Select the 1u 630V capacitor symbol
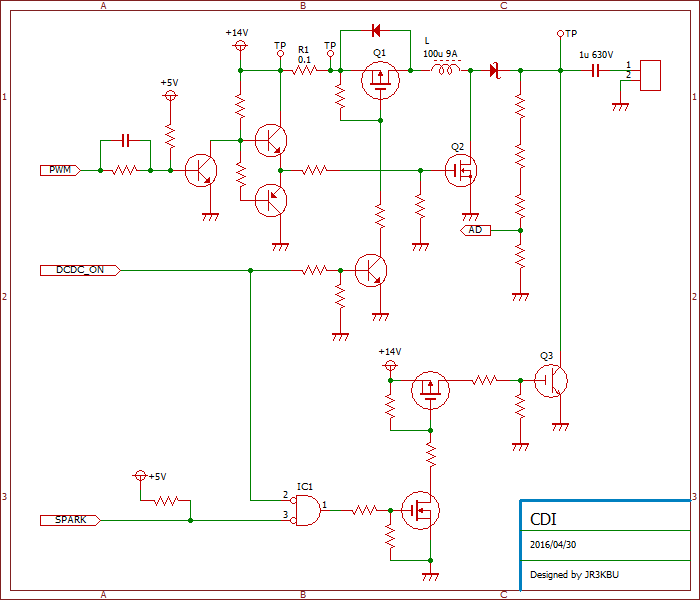700x600 pixels. 595,71
